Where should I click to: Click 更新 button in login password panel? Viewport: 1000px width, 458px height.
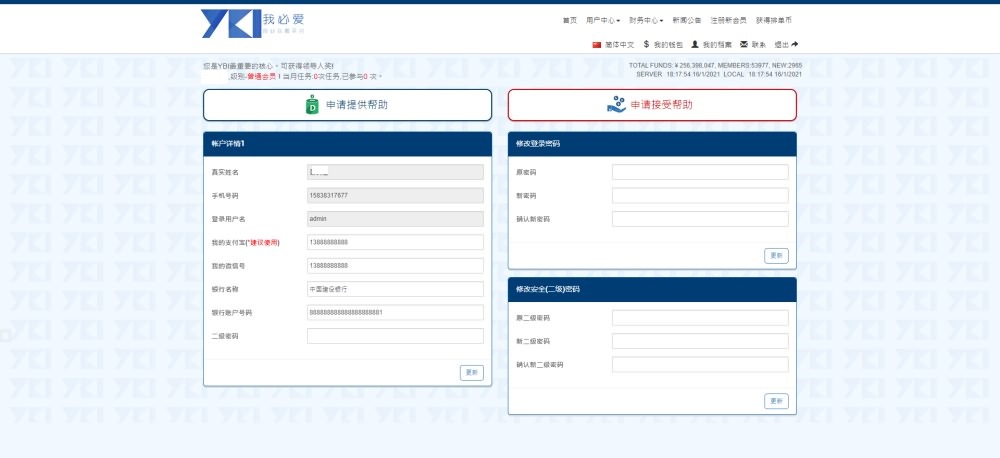[x=776, y=256]
